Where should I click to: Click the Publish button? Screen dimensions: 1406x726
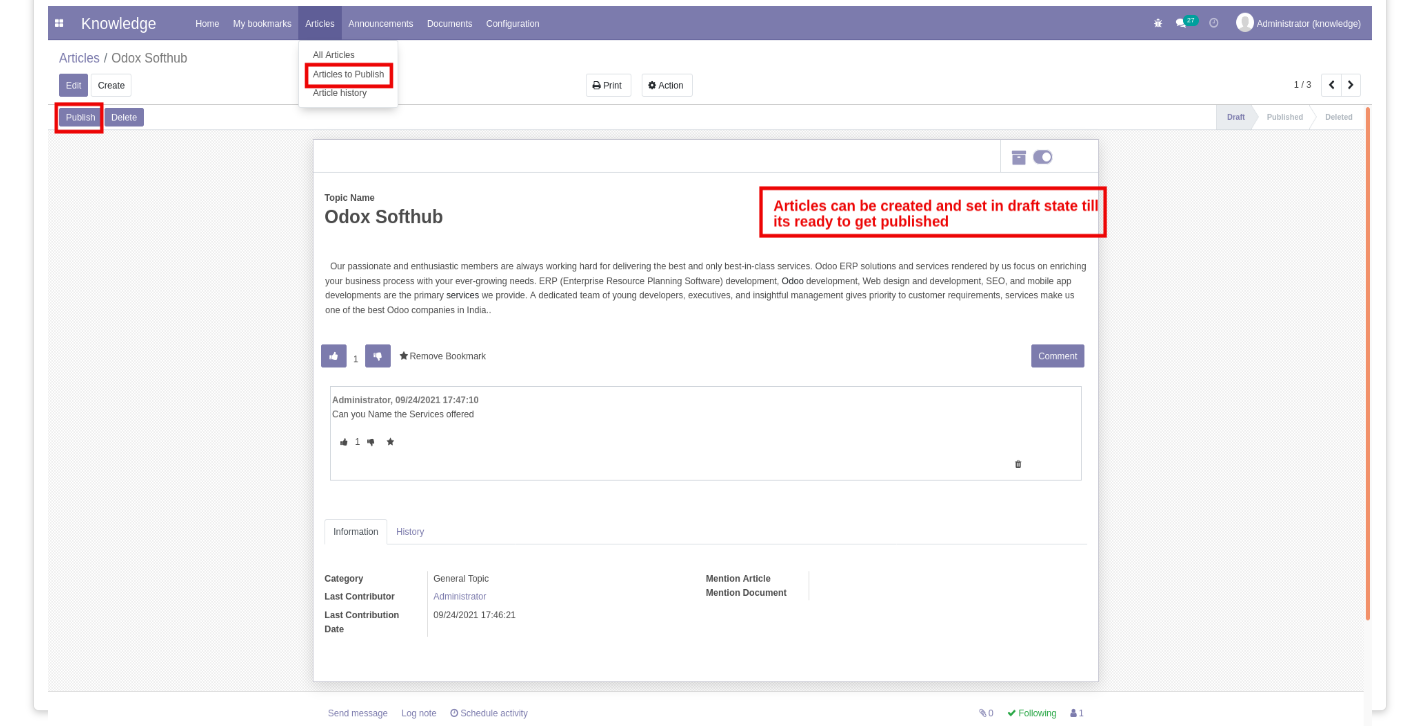pos(81,117)
